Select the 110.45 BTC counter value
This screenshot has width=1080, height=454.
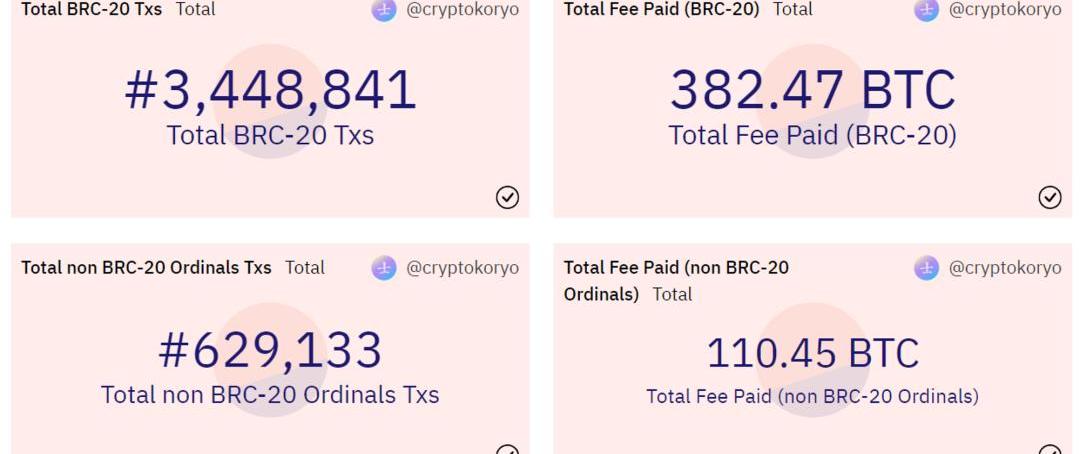[x=812, y=353]
